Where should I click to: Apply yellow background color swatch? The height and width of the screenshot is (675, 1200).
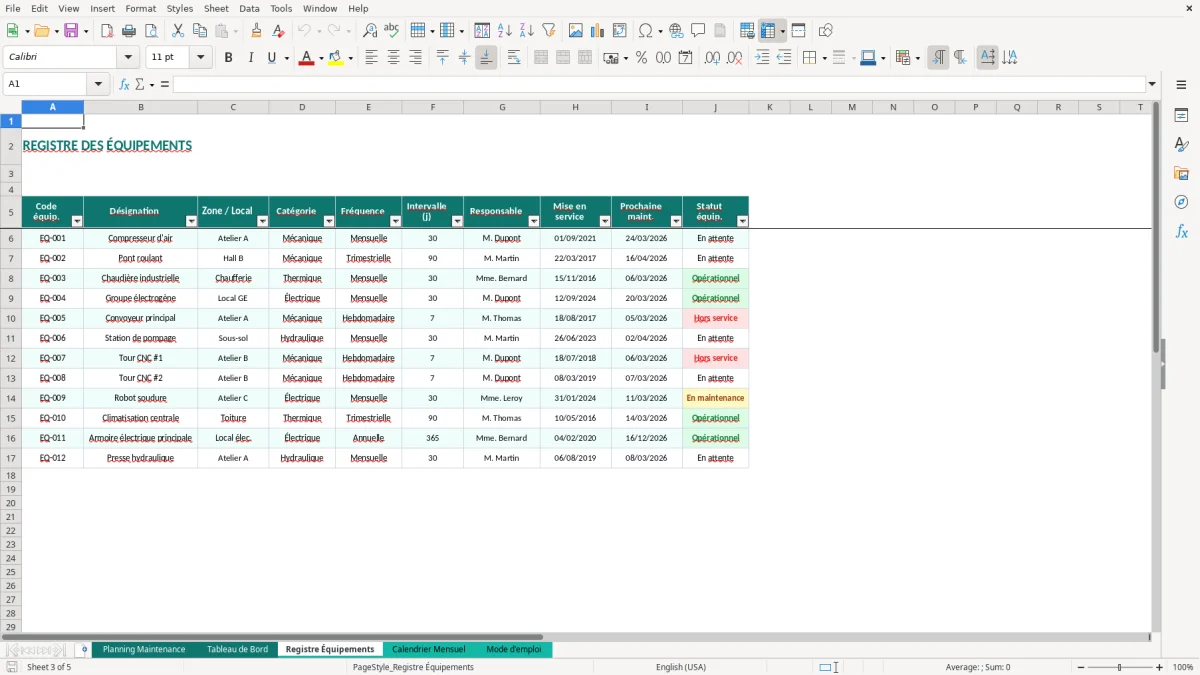336,58
